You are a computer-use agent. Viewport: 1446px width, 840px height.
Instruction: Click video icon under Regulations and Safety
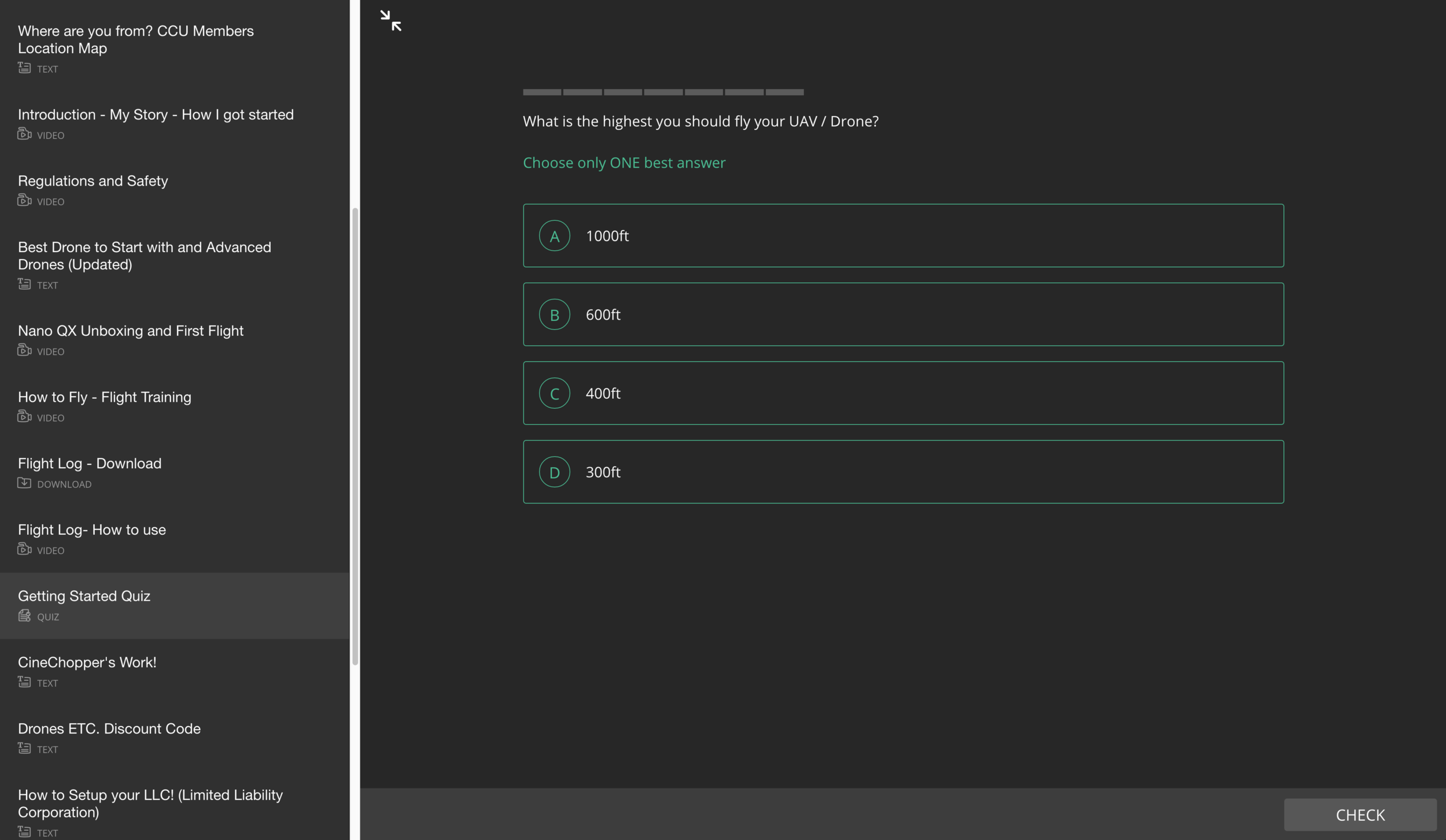pos(24,200)
